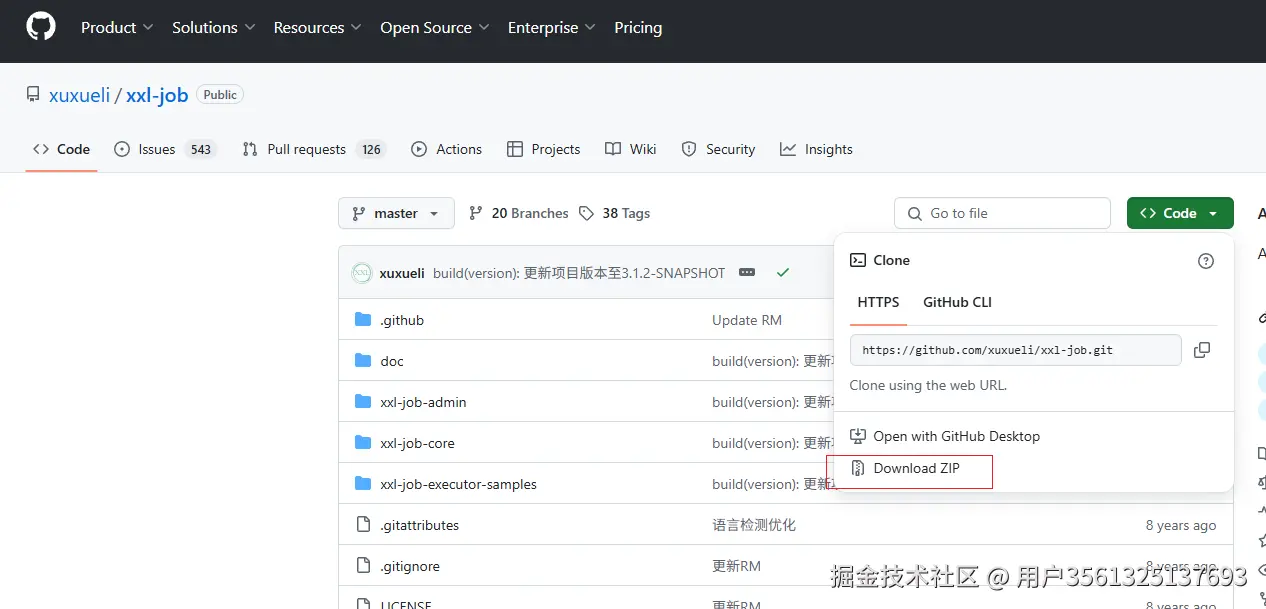Screen dimensions: 1266x609
Task: Select the Code tab
Action: click(61, 149)
